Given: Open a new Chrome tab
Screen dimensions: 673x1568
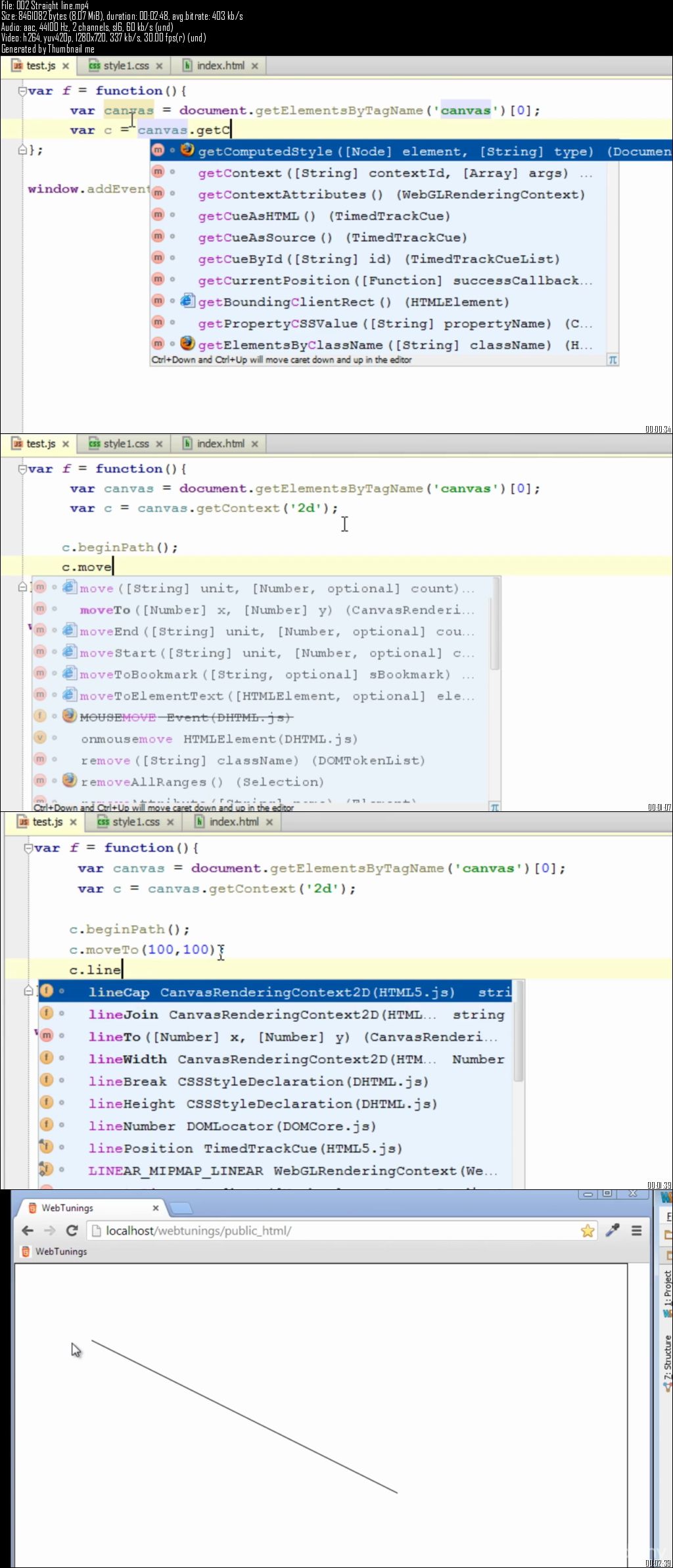Looking at the screenshot, I should click(x=181, y=1208).
